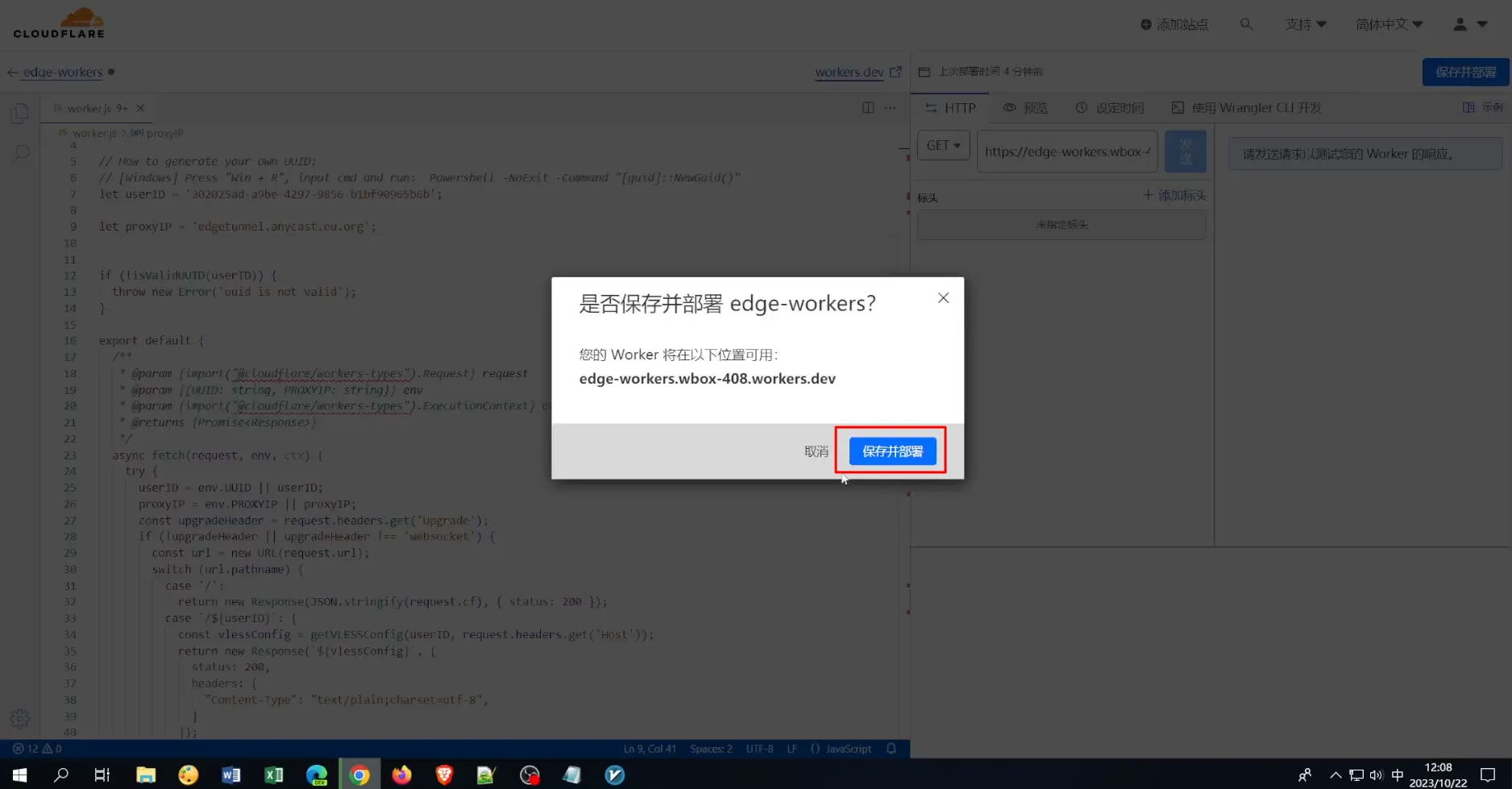Split the editor with the split icon
The width and height of the screenshot is (1512, 789).
click(x=868, y=107)
